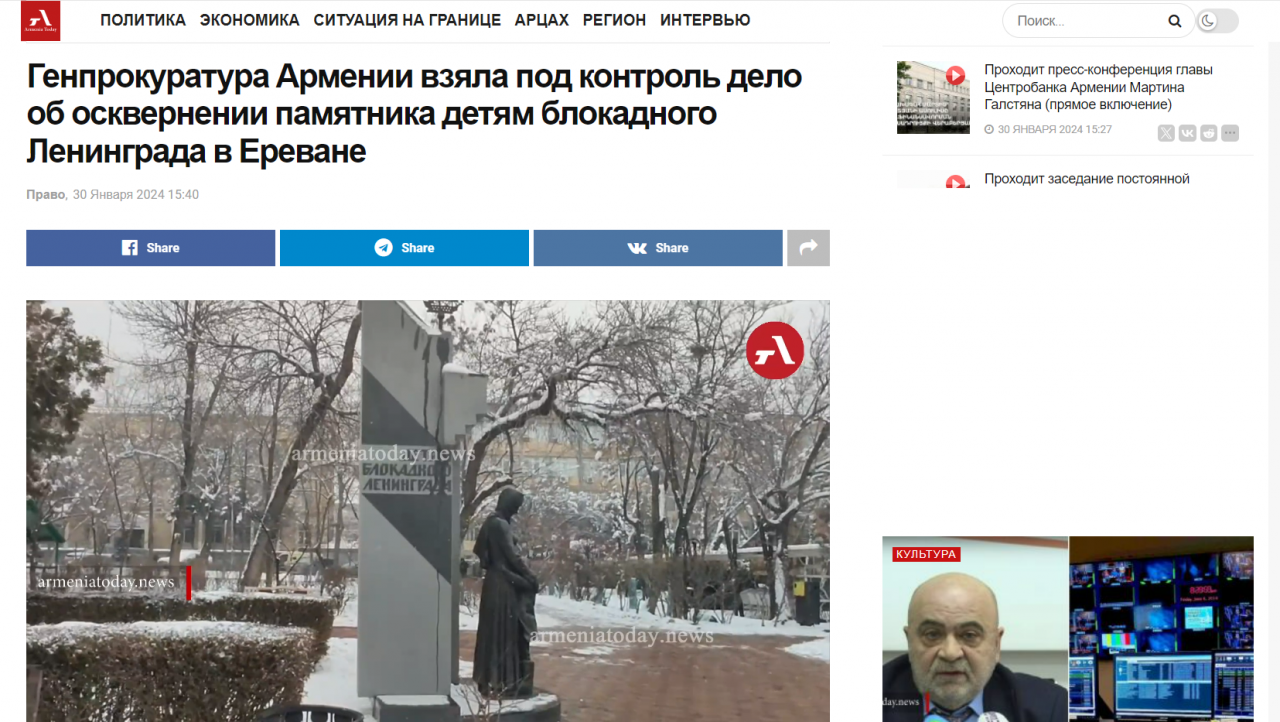Viewport: 1280px width, 722px height.
Task: Expand more sharing options with ellipsis
Action: 1230,133
